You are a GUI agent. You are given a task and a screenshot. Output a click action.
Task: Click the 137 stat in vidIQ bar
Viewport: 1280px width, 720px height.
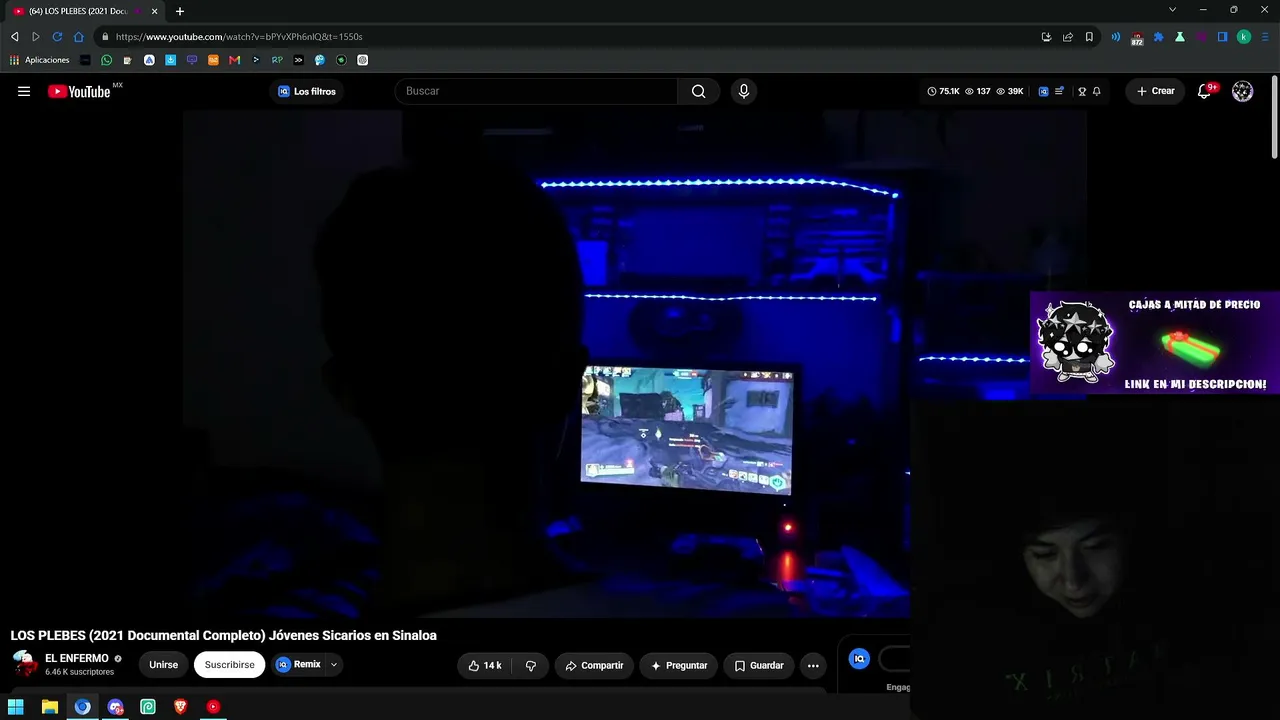pos(977,91)
